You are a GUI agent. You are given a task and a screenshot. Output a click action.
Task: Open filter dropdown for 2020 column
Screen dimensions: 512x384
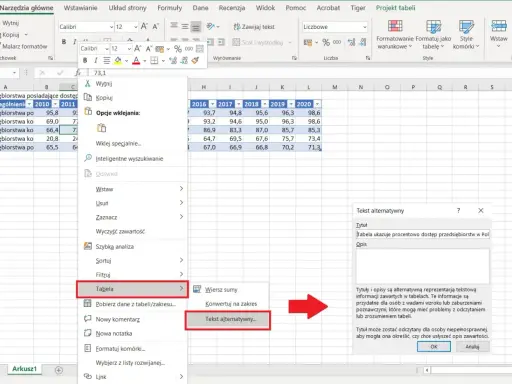pos(317,104)
